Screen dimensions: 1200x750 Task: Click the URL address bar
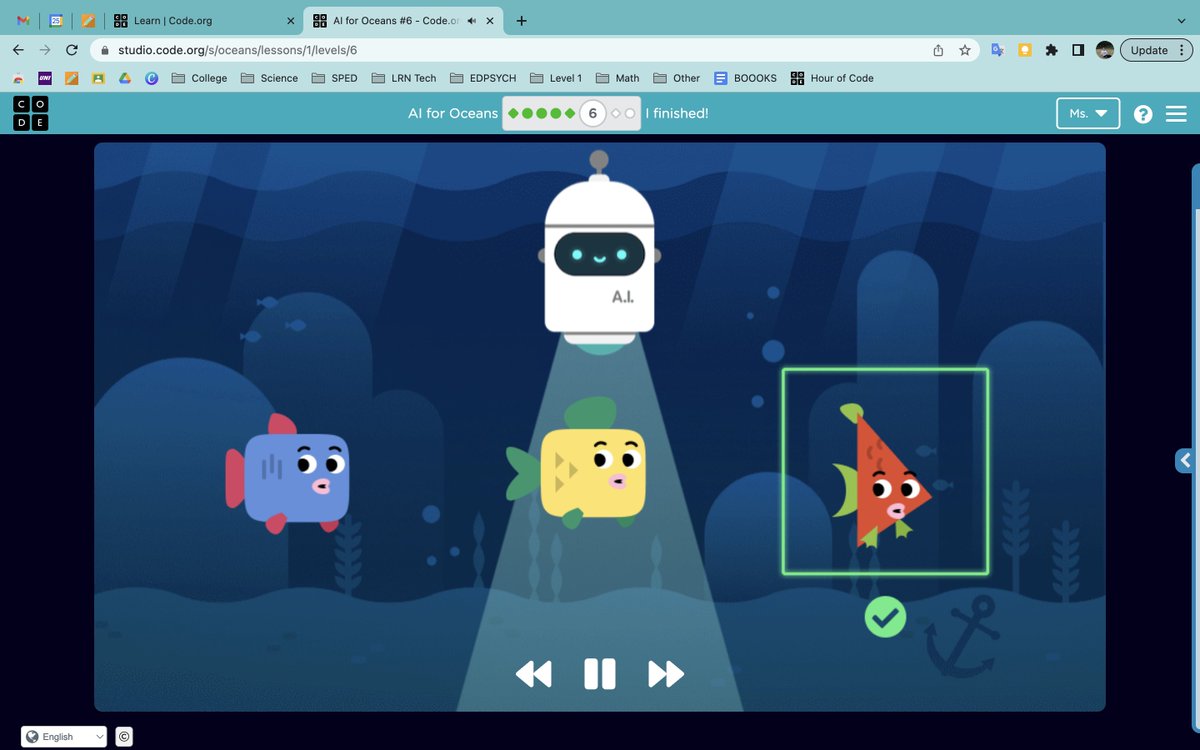pyautogui.click(x=535, y=50)
